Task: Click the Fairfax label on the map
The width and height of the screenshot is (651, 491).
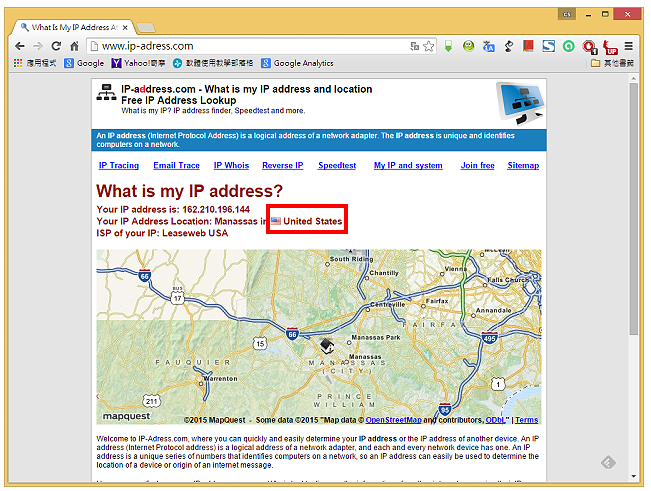Action: pos(437,301)
